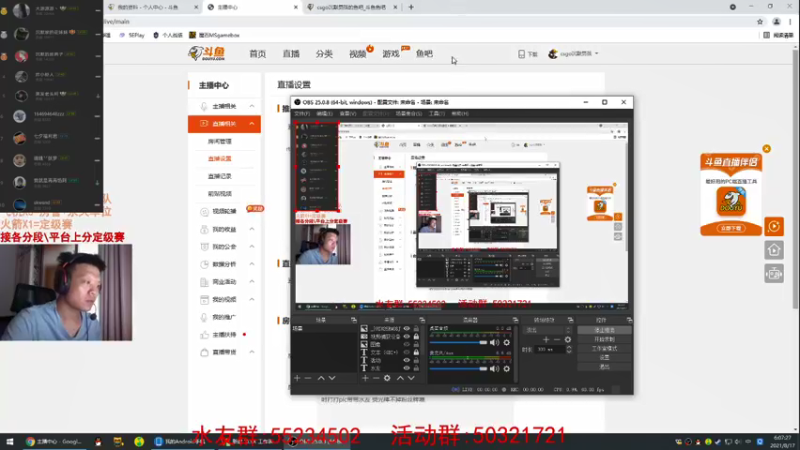This screenshot has width=800, height=450.
Task: Open the 首页 home tab in Douyu navigation
Action: (258, 54)
